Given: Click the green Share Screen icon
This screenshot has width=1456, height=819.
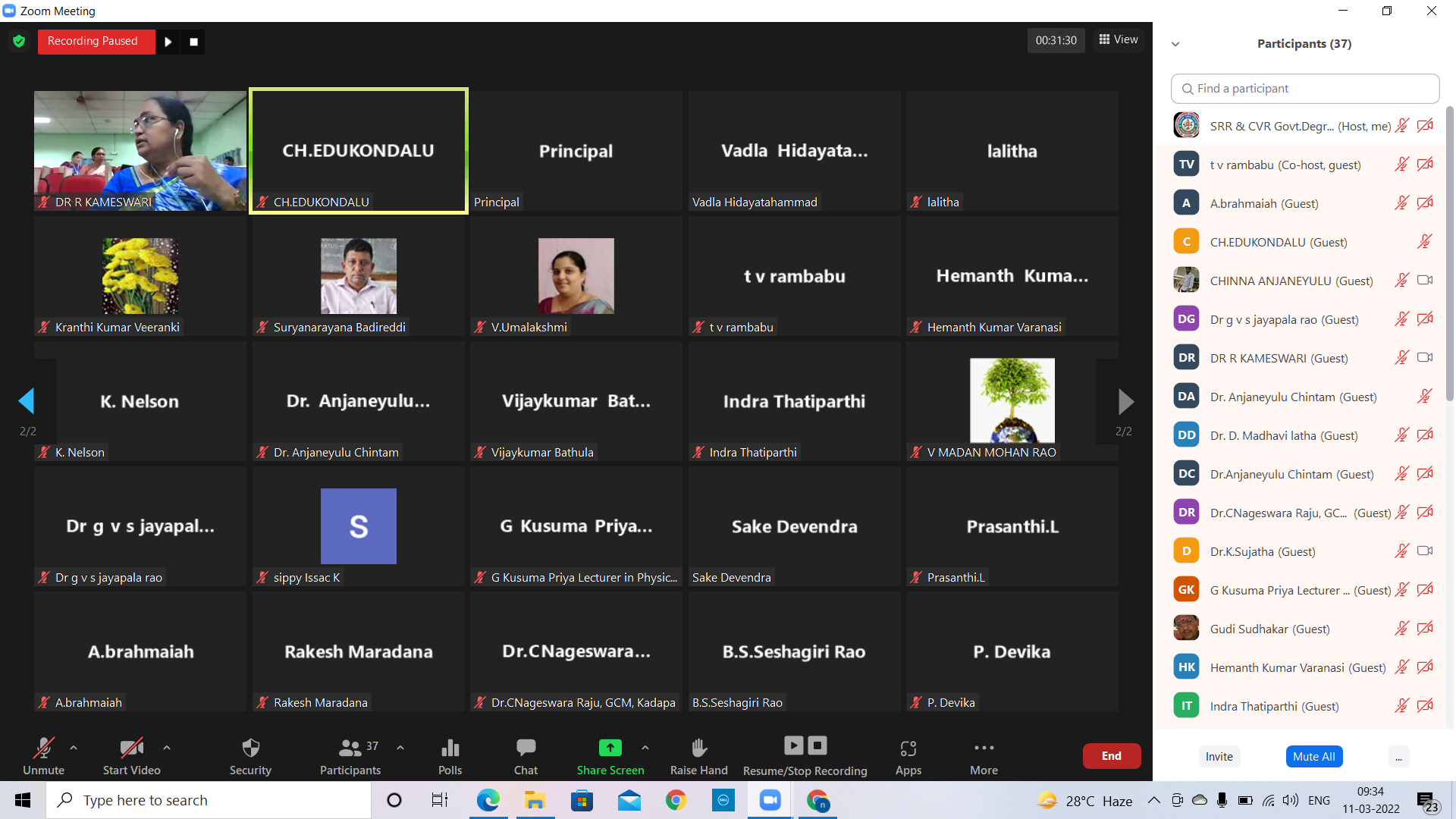Looking at the screenshot, I should (x=610, y=748).
